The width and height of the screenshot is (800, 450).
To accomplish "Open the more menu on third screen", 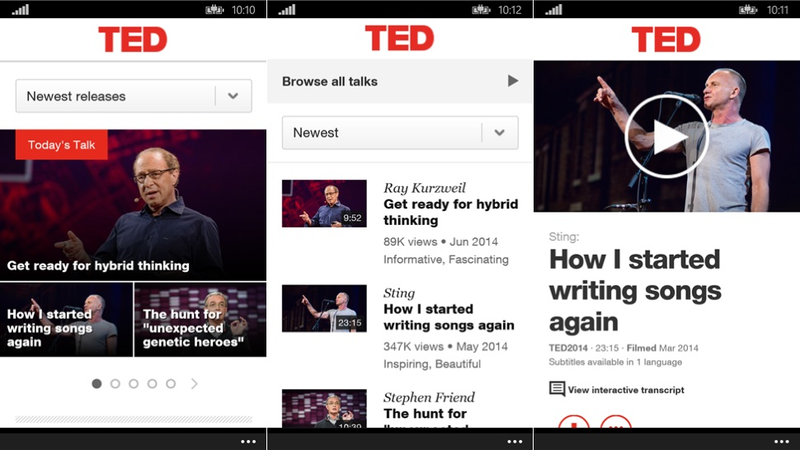I will 781,441.
